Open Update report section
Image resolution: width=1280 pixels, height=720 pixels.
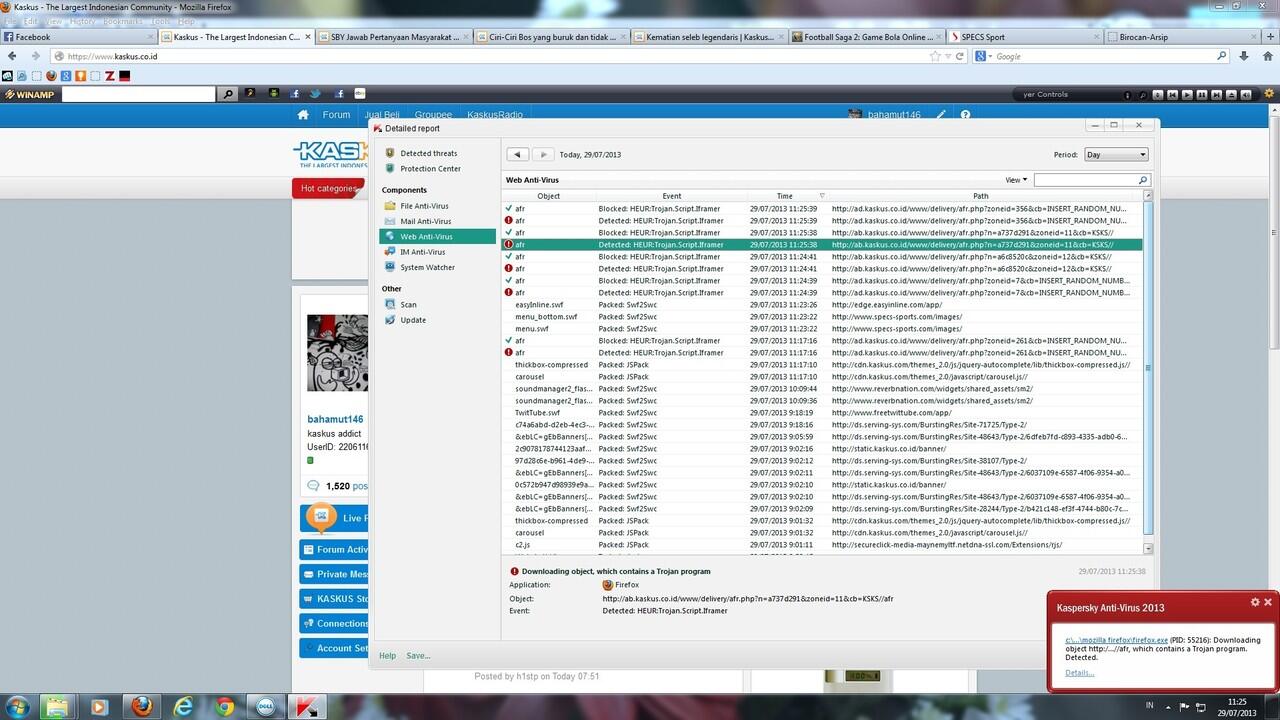pyautogui.click(x=412, y=320)
